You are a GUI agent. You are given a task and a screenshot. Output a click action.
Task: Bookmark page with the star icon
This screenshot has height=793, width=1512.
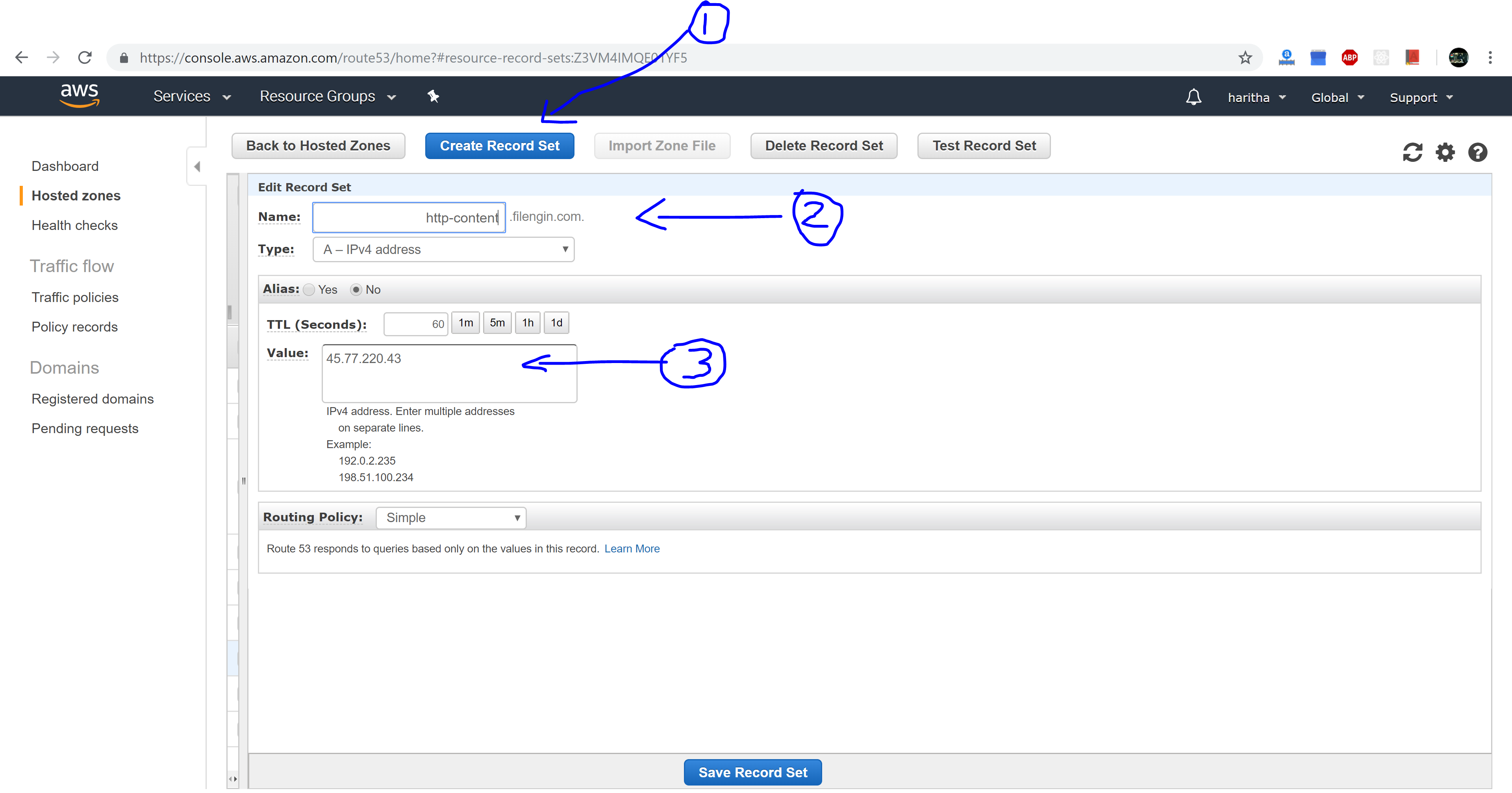point(1245,57)
